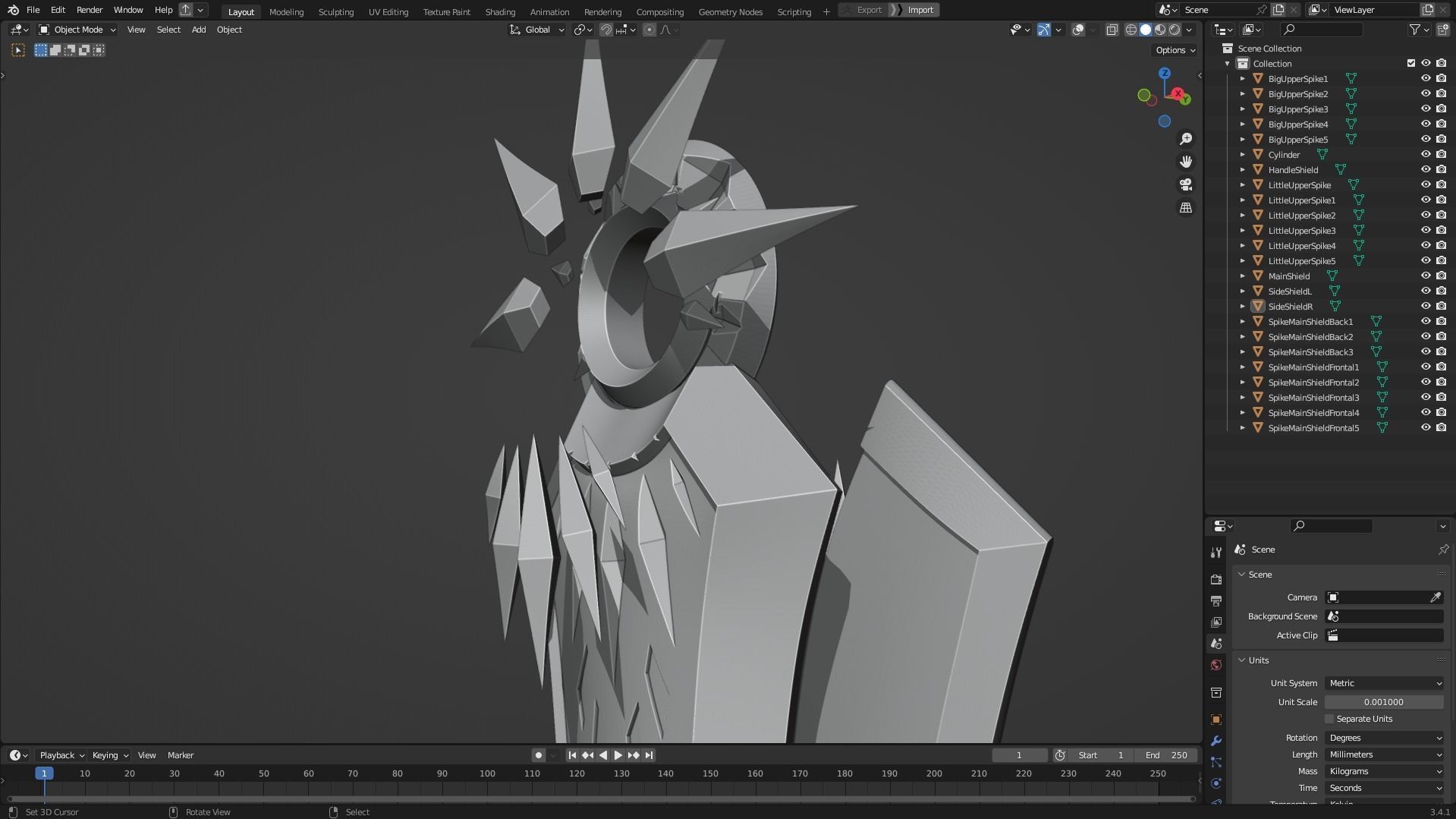Switch to the Sculpting workspace tab
The height and width of the screenshot is (819, 1456).
click(x=336, y=11)
